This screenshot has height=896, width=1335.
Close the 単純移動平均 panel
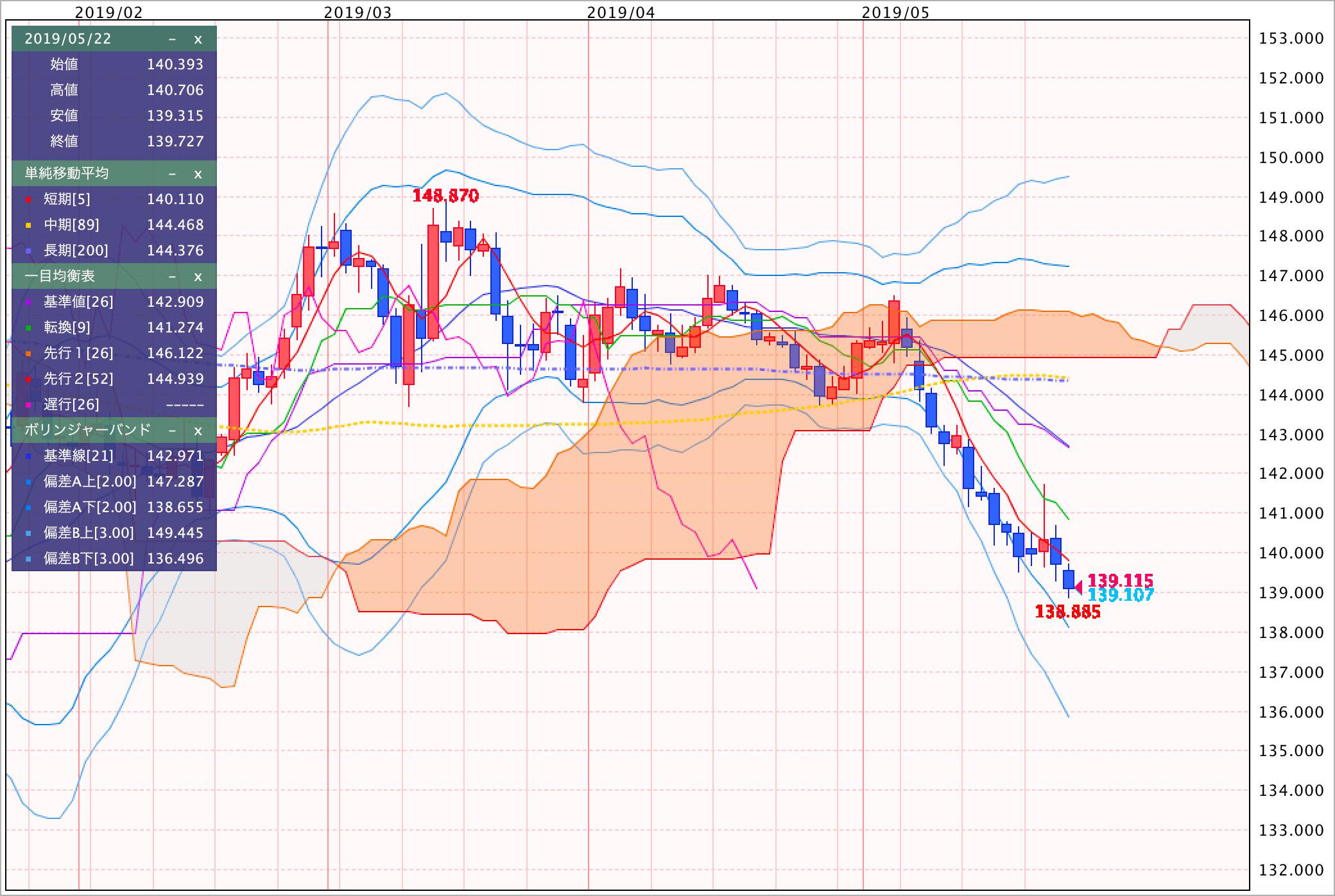[x=198, y=174]
